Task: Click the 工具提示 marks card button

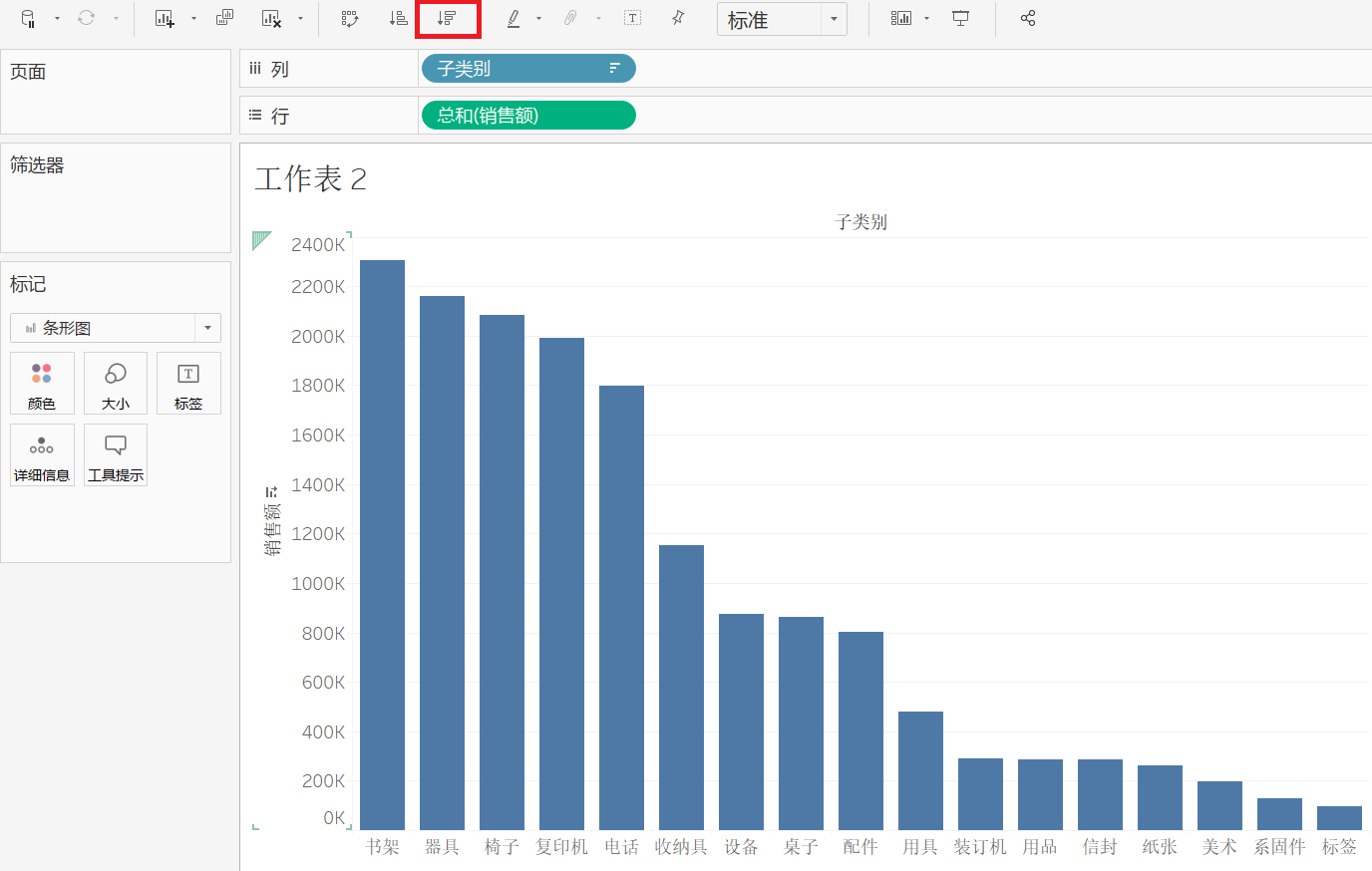Action: coord(116,455)
